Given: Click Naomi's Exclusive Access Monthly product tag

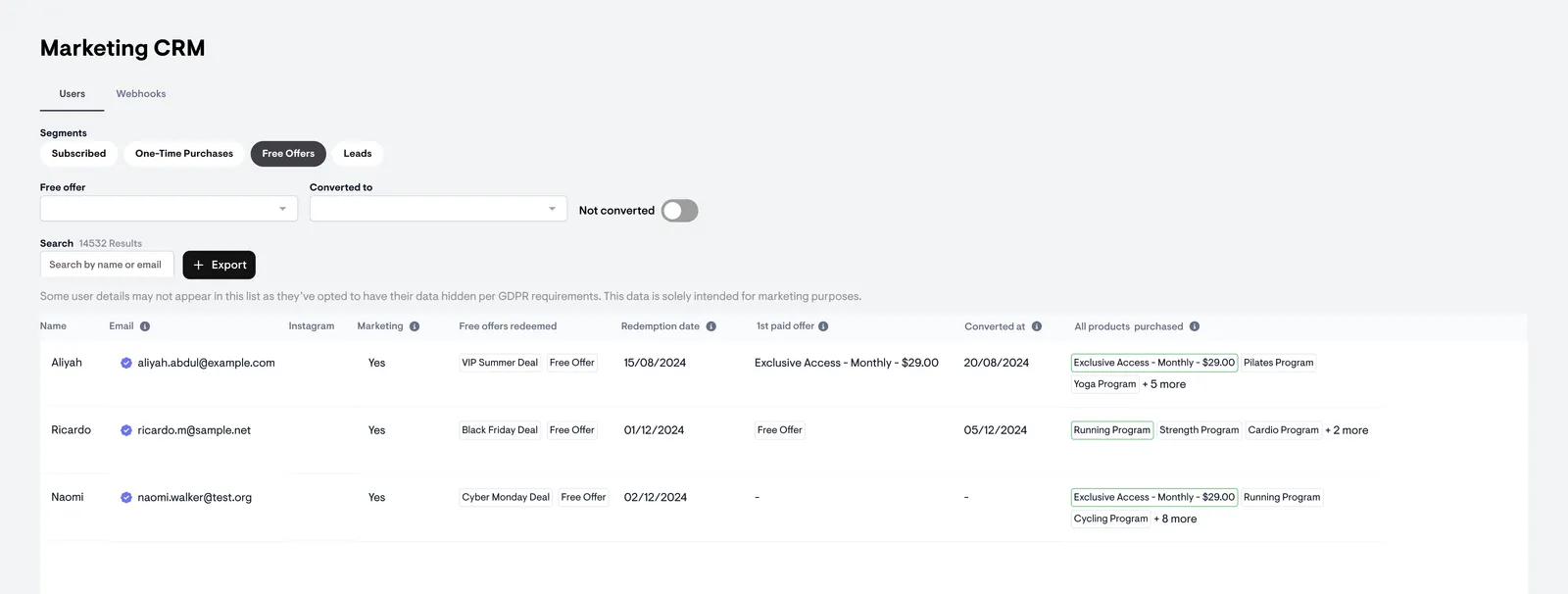Looking at the screenshot, I should pos(1154,498).
